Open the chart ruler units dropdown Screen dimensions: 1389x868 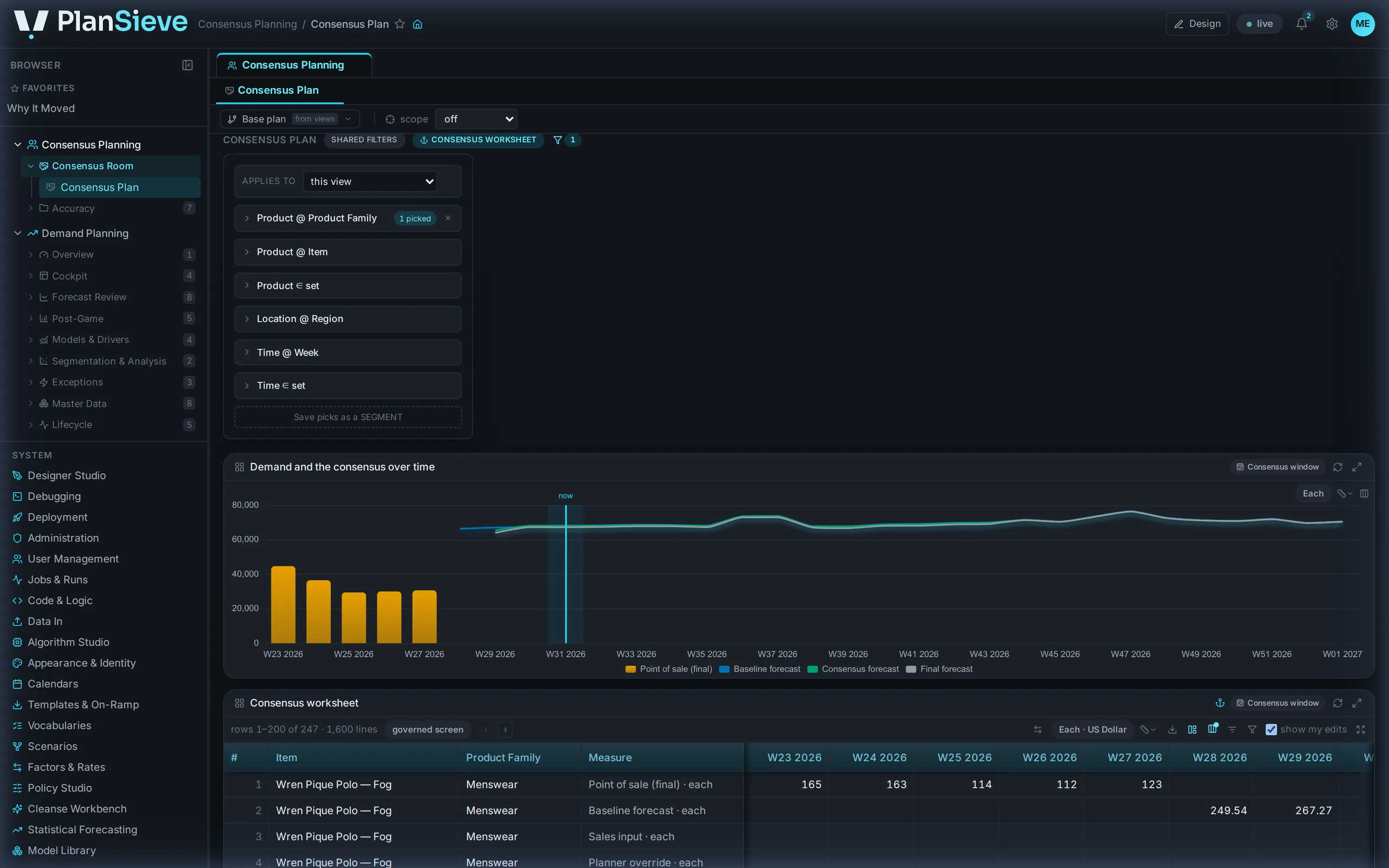1344,493
